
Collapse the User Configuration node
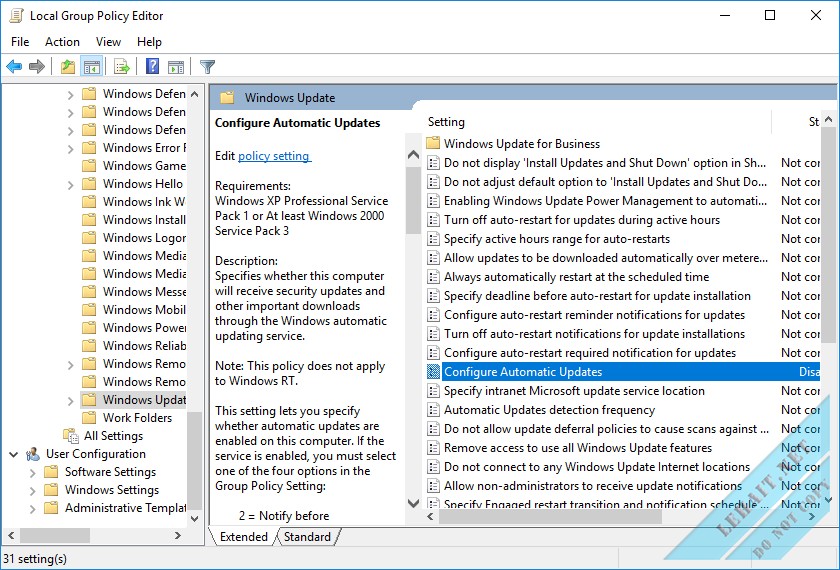[x=13, y=454]
